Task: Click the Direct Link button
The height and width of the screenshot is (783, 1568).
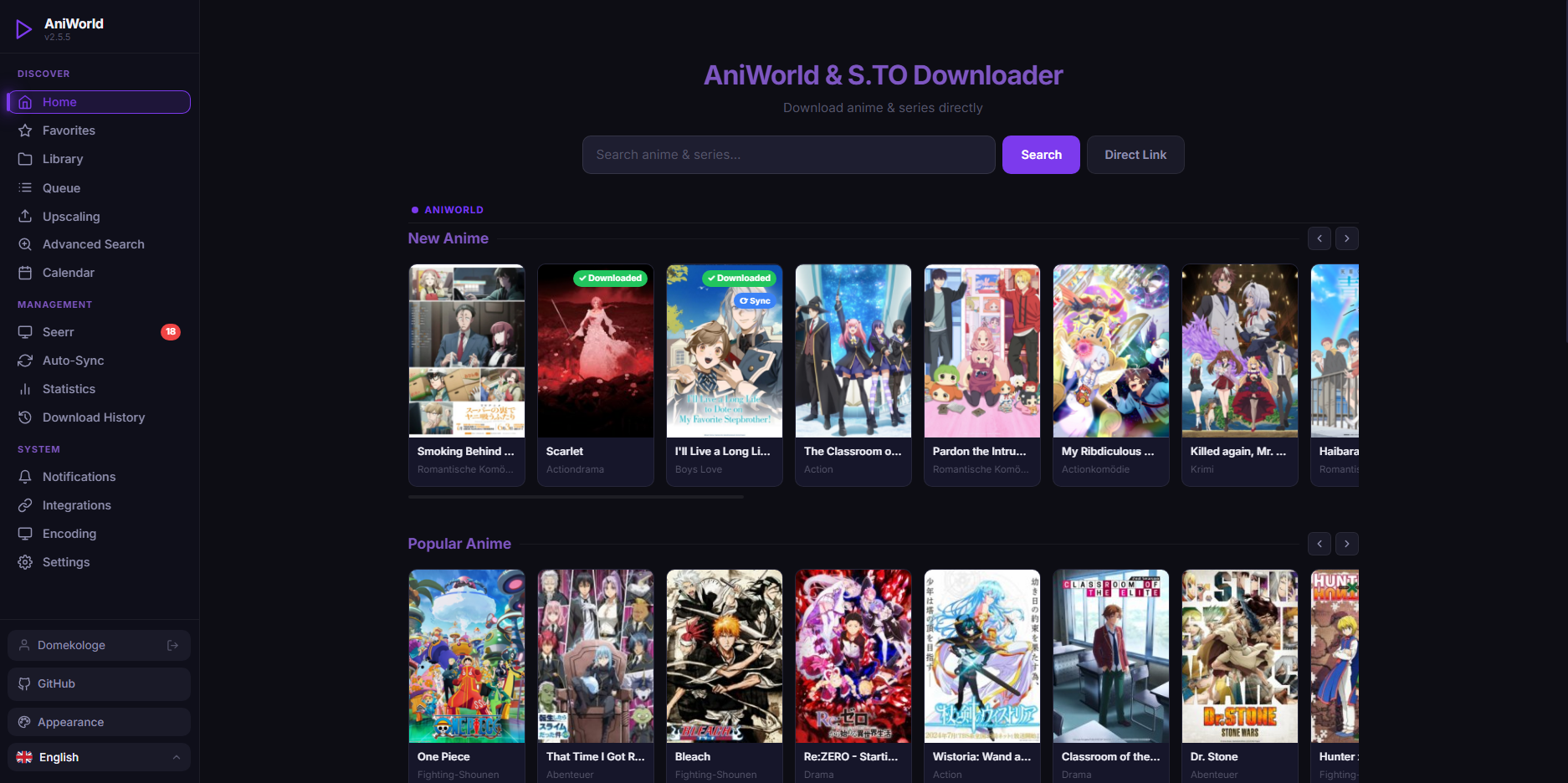Action: (x=1135, y=155)
